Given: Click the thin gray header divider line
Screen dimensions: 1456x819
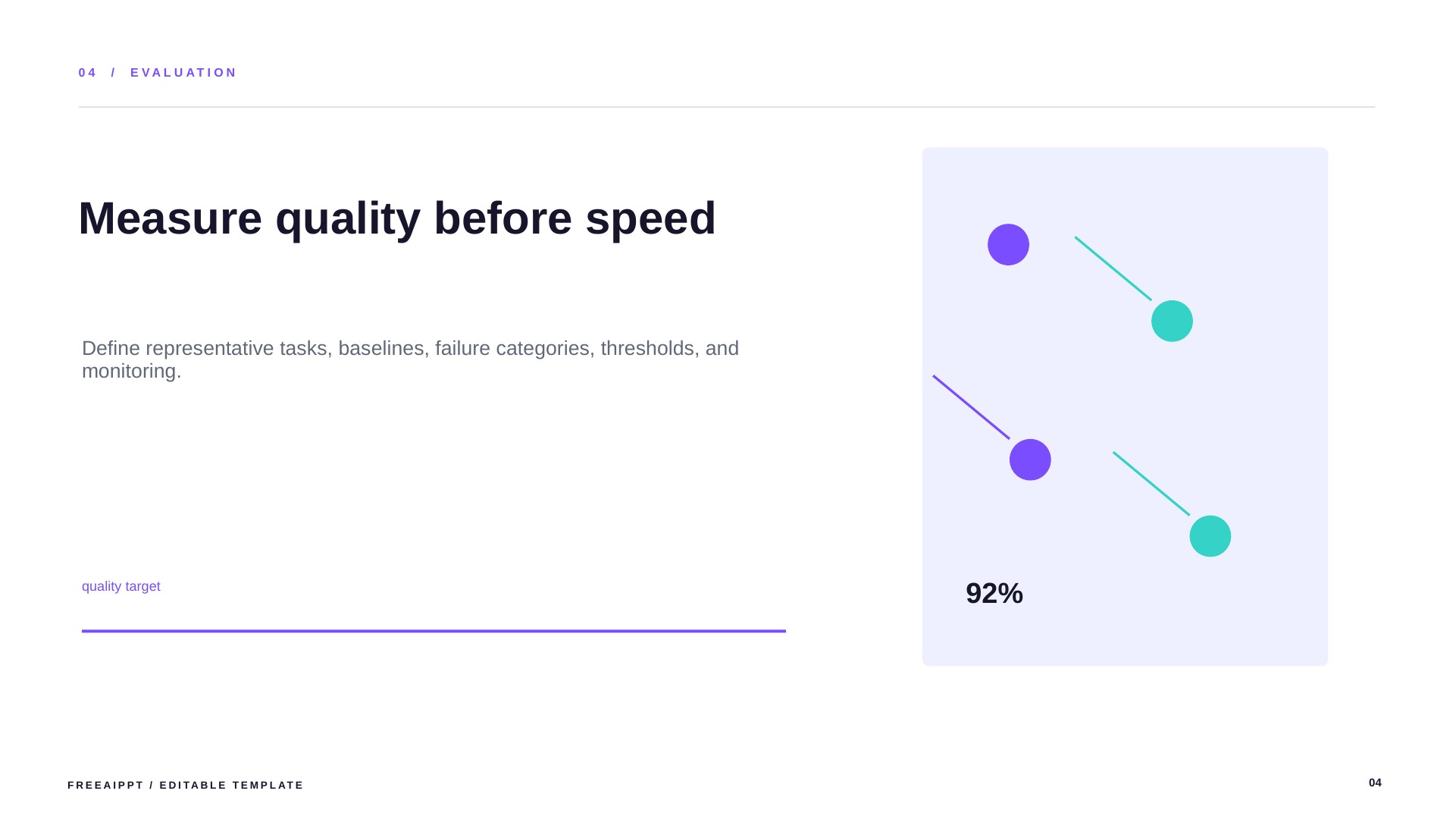Looking at the screenshot, I should [726, 107].
